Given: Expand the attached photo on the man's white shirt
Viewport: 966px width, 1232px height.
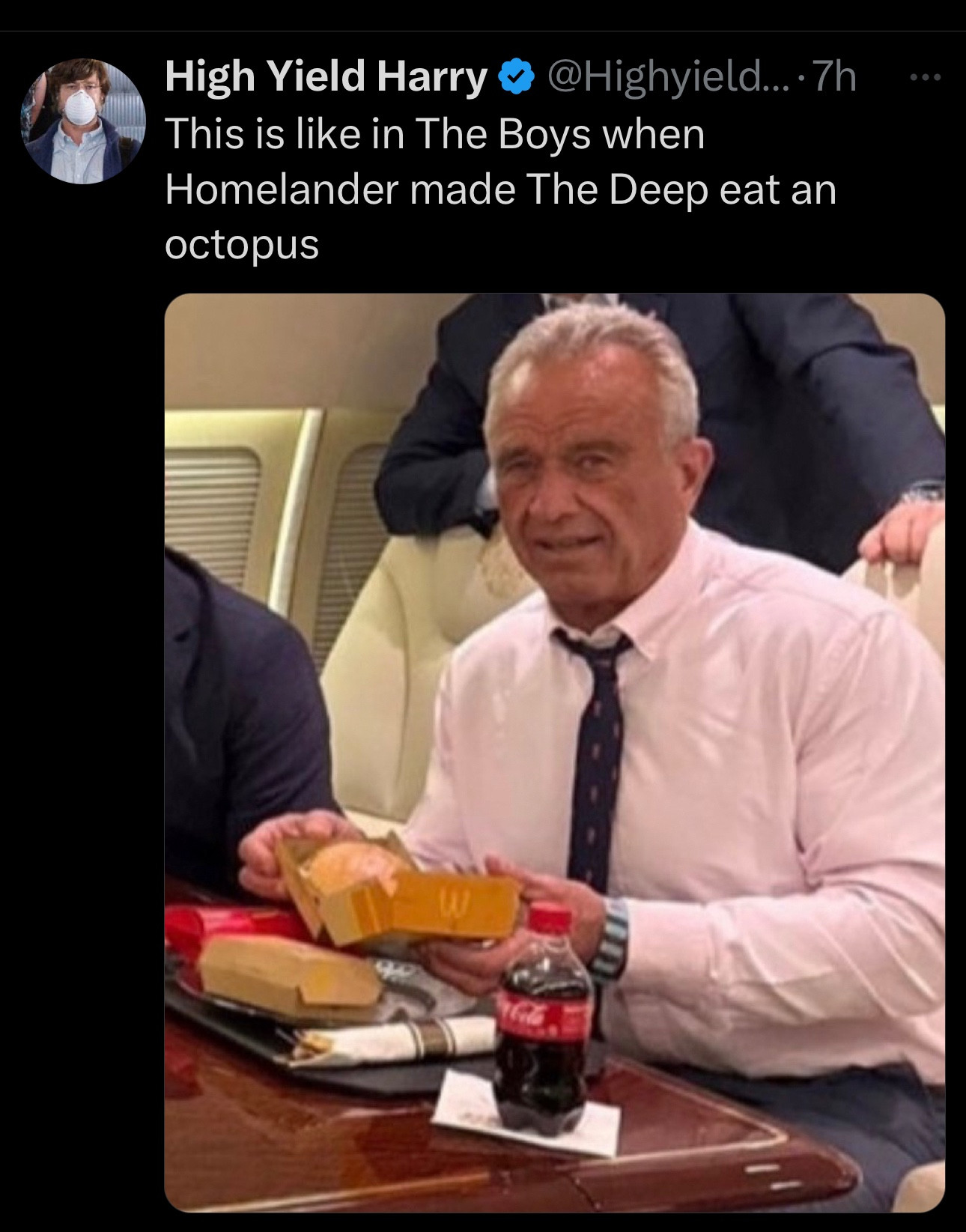Looking at the screenshot, I should (749, 749).
